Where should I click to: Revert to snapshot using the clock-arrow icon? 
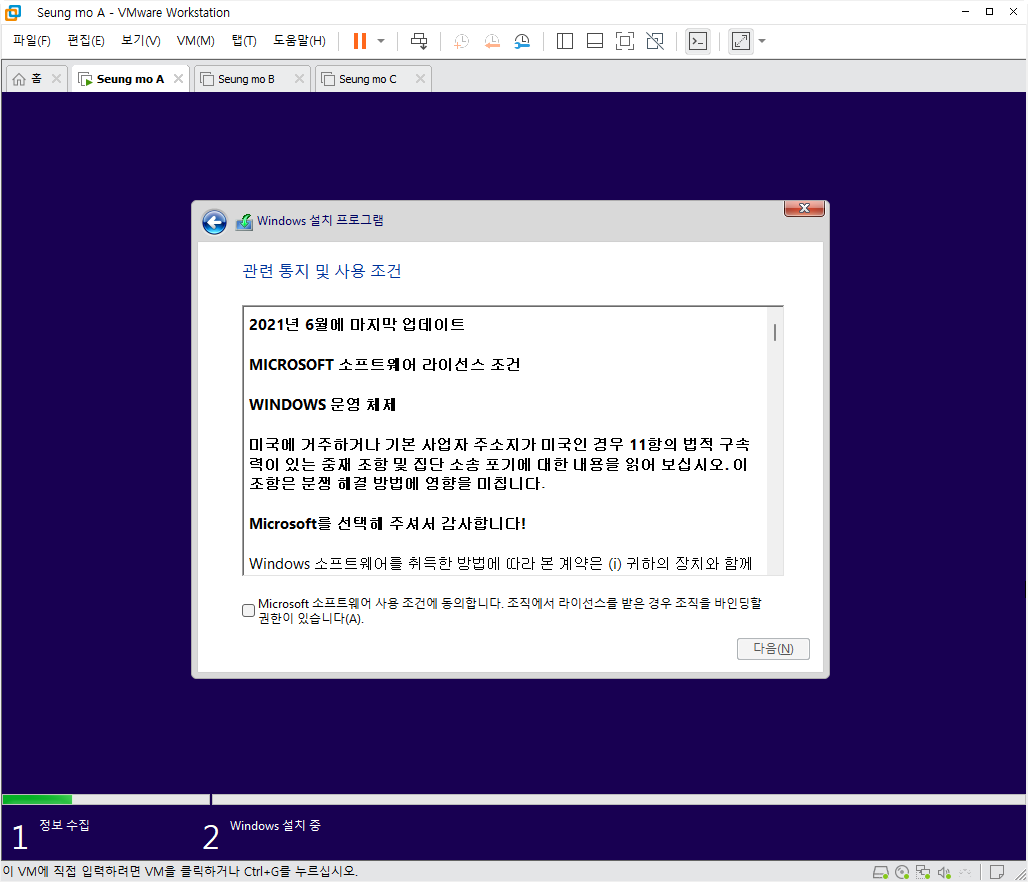coord(492,41)
